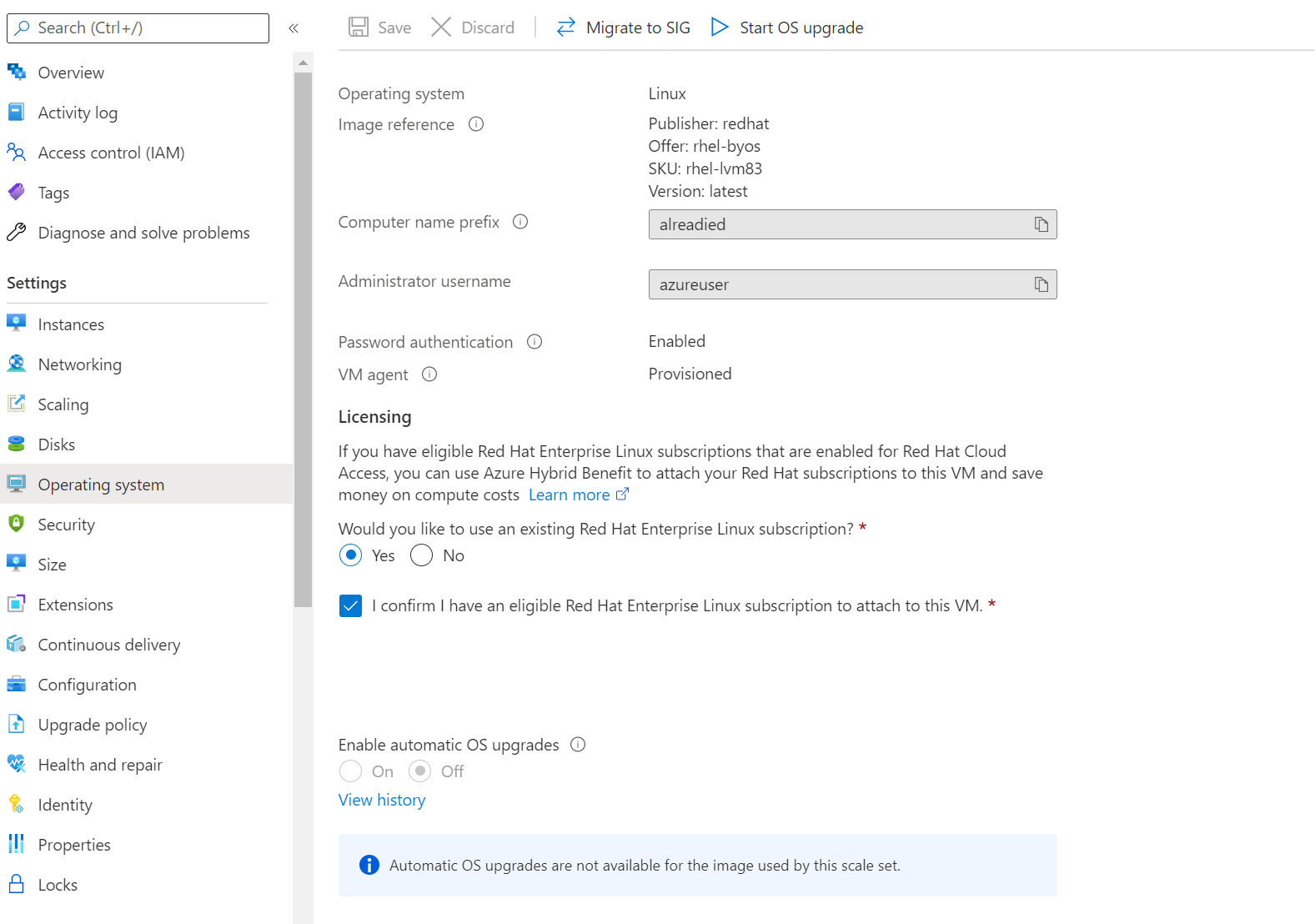
Task: Click the Networking globe icon
Action: 17,364
